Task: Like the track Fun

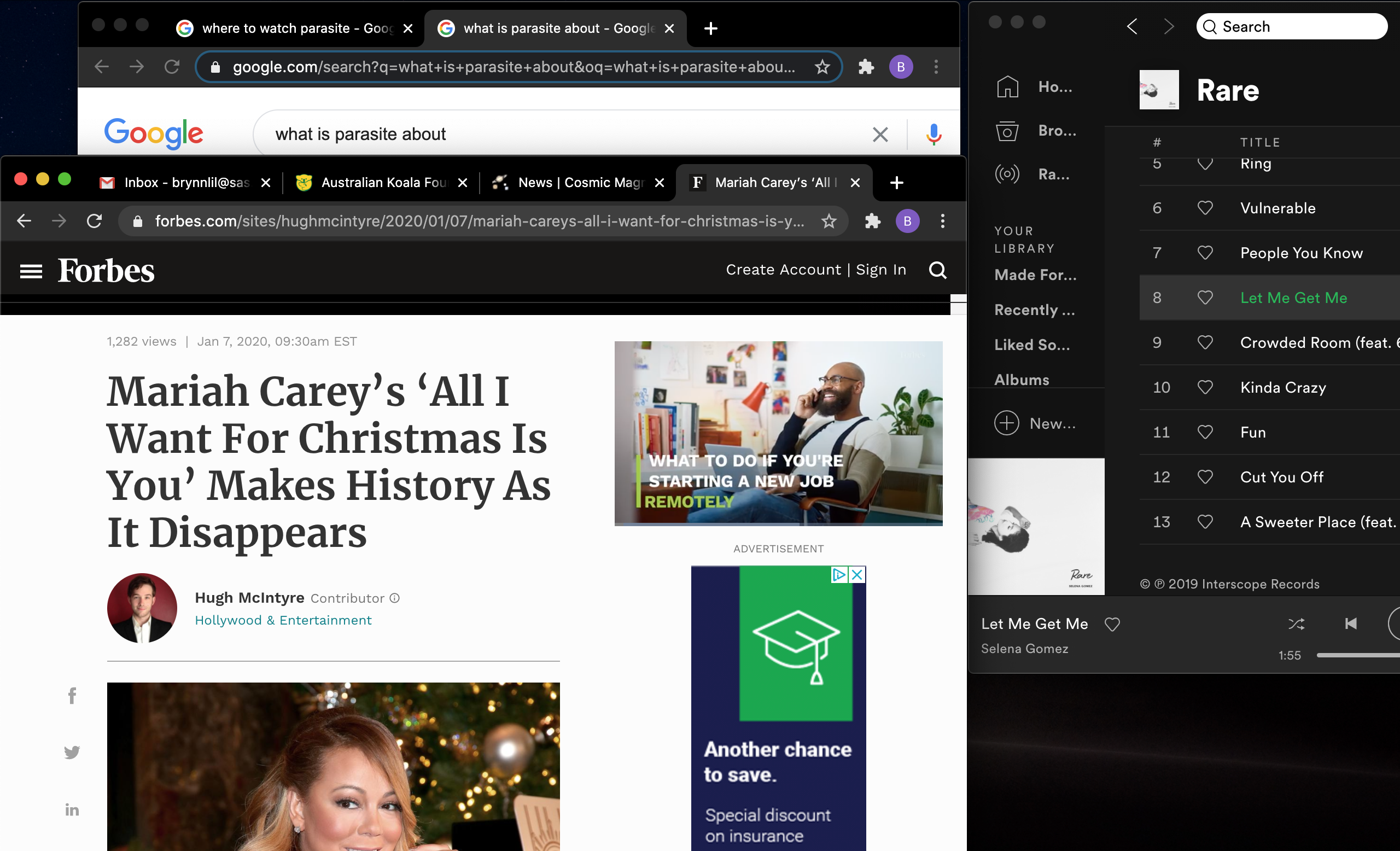Action: 1205,432
